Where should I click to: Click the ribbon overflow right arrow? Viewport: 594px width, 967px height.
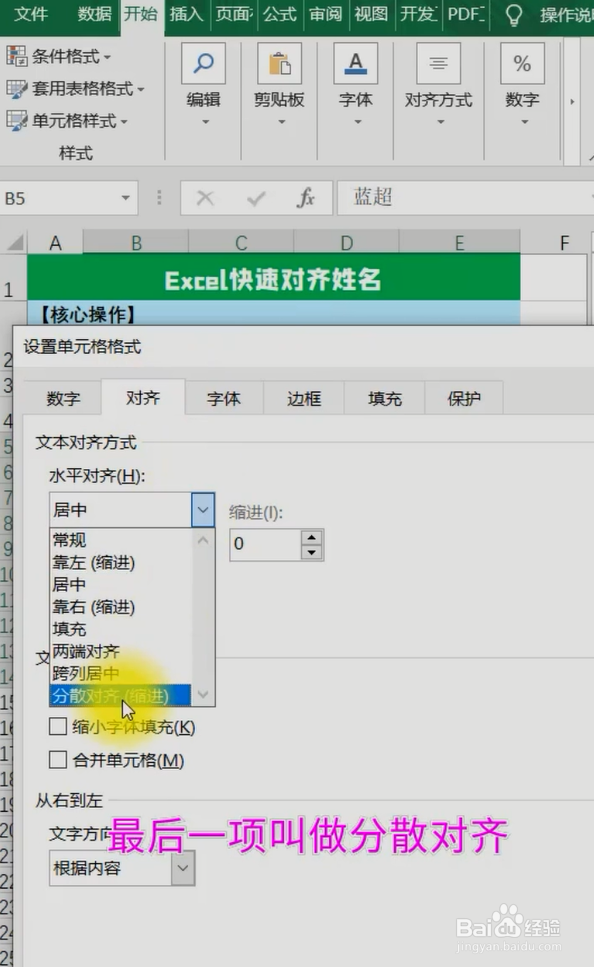pyautogui.click(x=572, y=102)
